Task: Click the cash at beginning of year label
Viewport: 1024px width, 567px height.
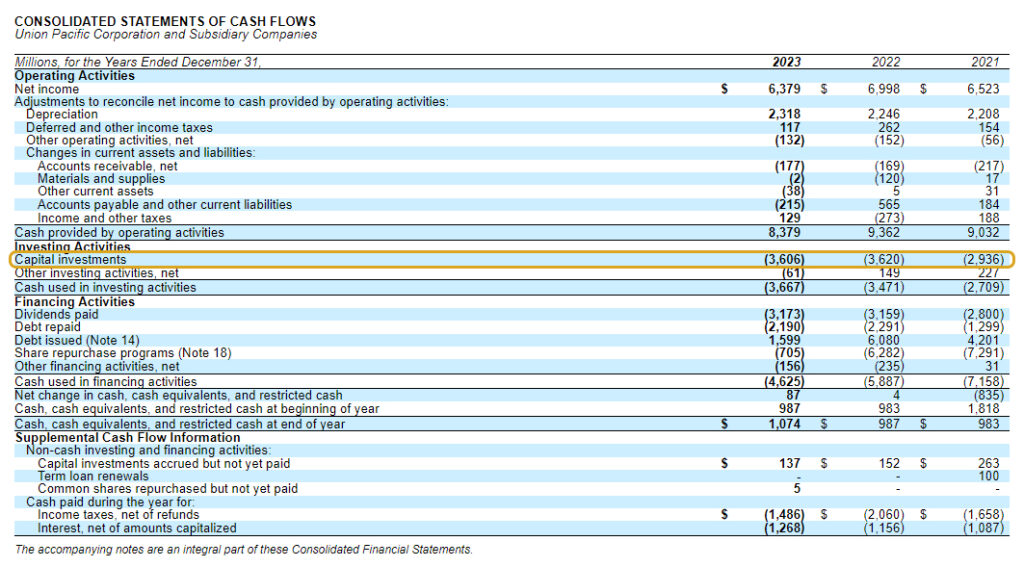Action: pos(197,409)
